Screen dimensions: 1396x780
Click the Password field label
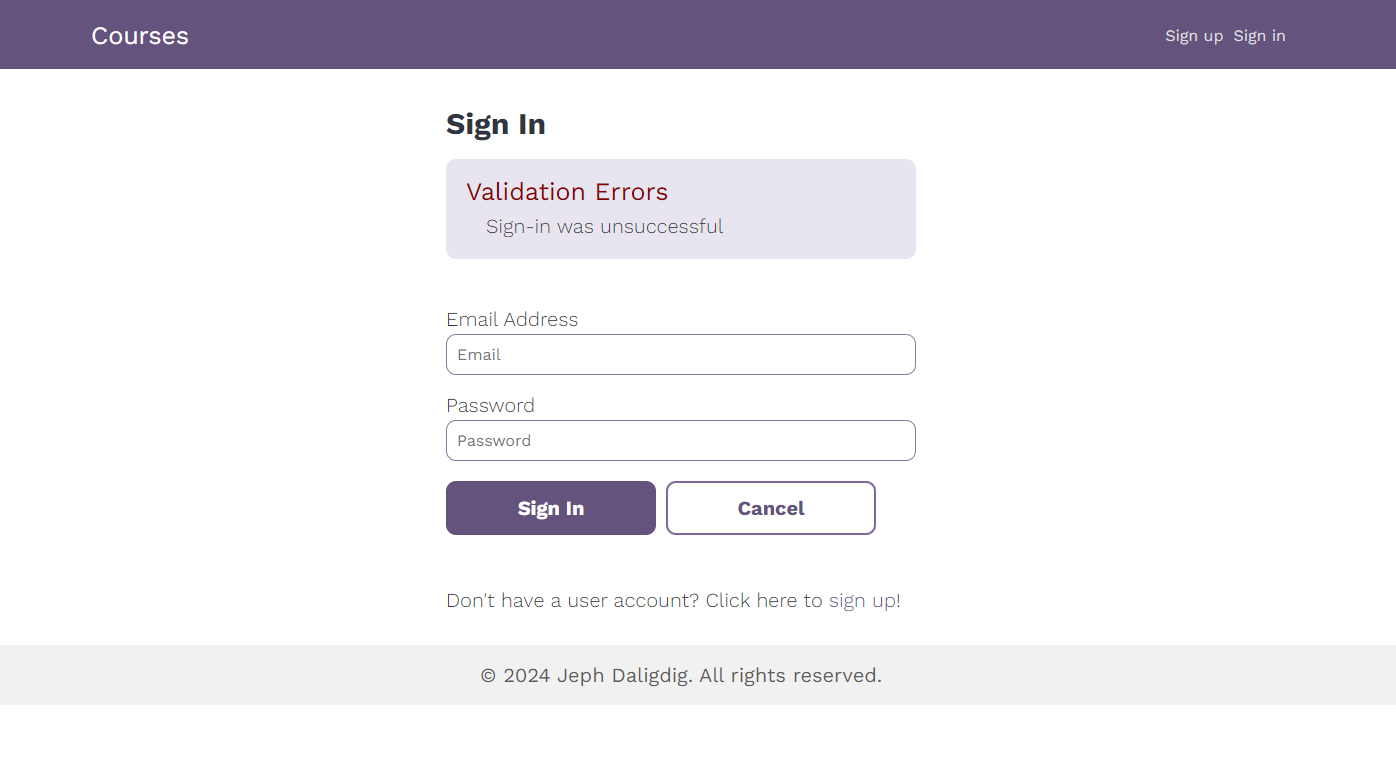490,405
